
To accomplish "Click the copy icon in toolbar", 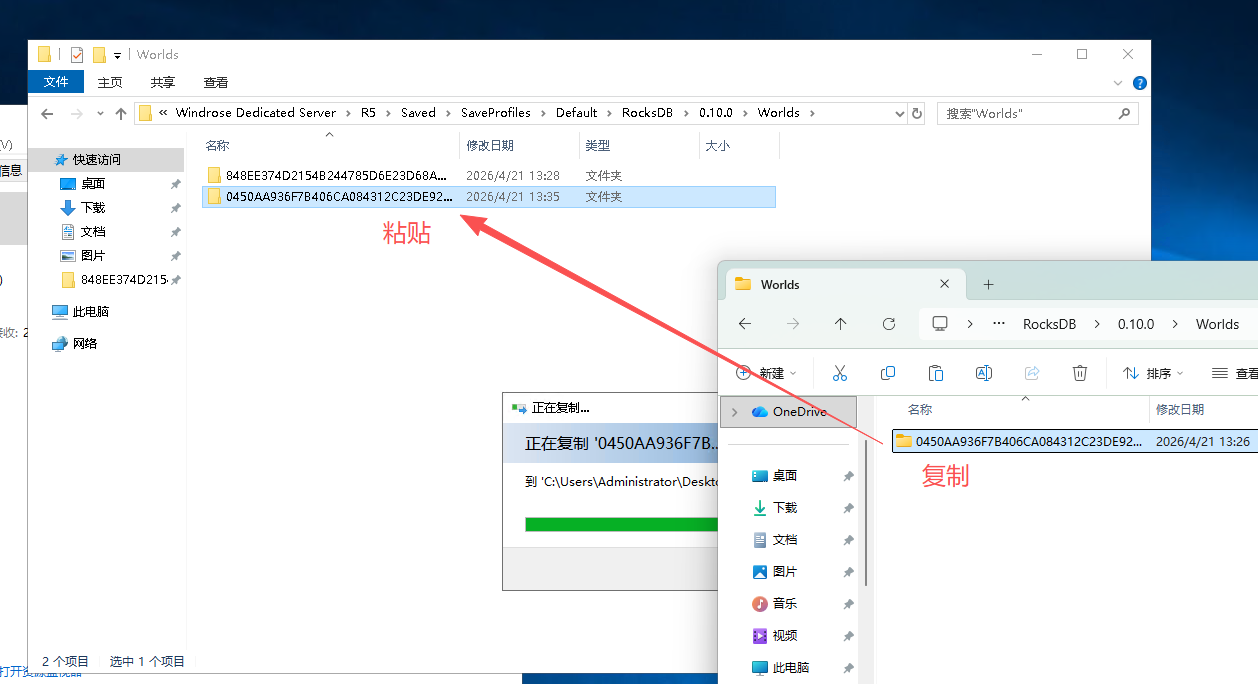I will pos(887,373).
